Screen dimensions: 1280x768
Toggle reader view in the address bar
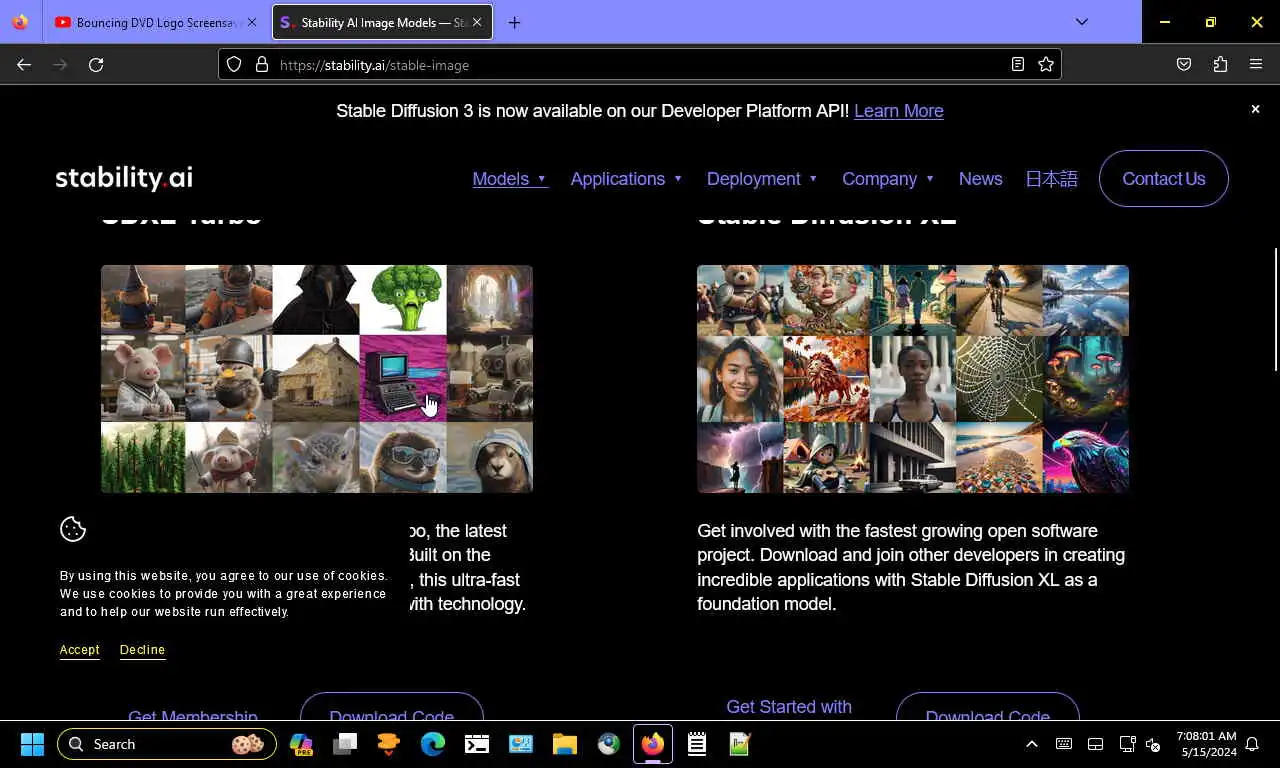[x=1018, y=64]
